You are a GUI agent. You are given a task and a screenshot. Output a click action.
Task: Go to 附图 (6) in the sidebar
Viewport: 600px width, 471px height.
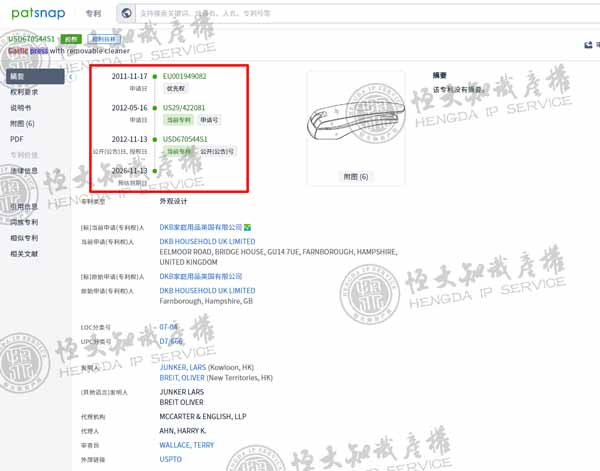point(22,124)
